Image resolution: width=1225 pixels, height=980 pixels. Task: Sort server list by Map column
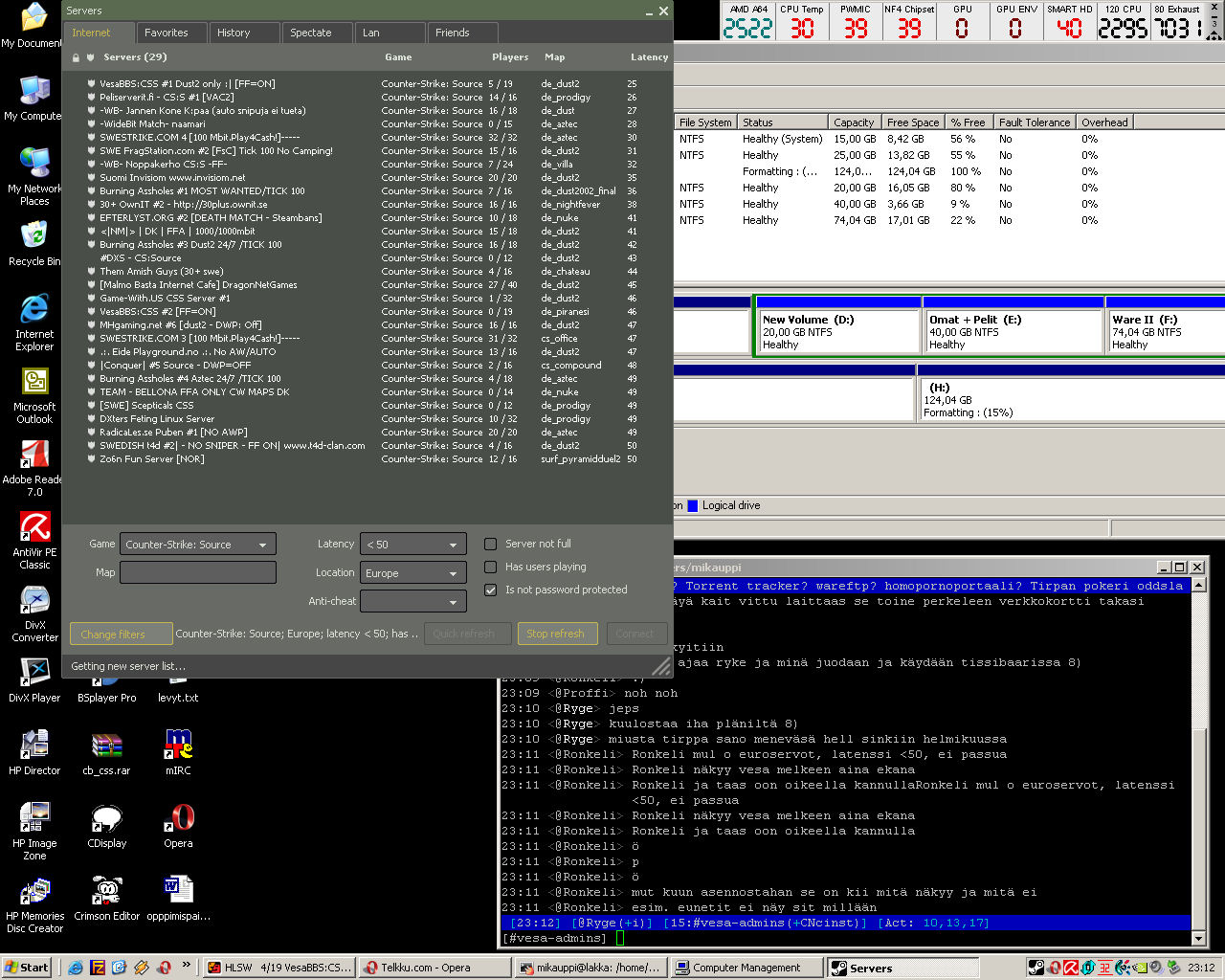[555, 57]
